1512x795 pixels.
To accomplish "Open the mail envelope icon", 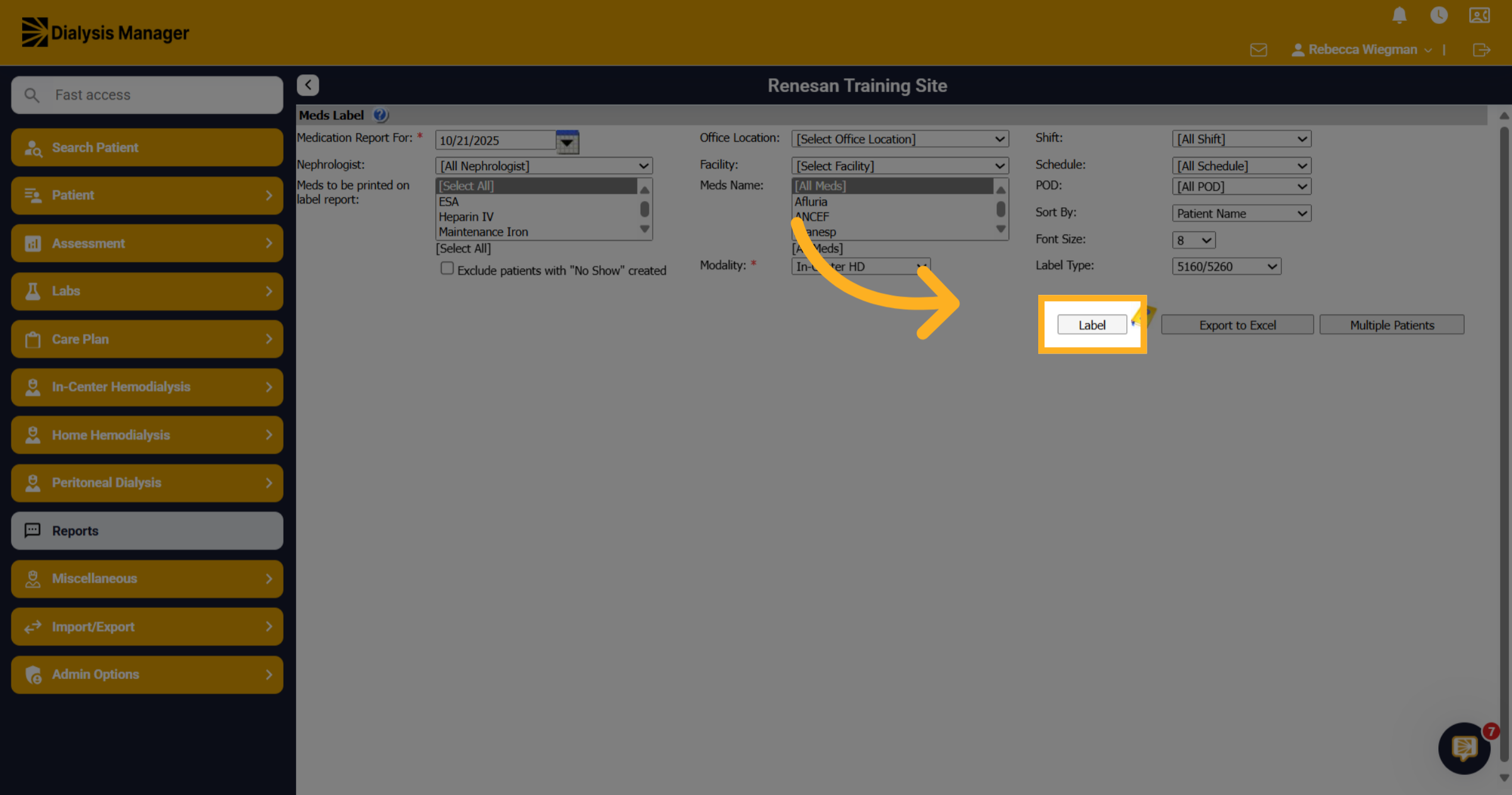I will pyautogui.click(x=1259, y=50).
